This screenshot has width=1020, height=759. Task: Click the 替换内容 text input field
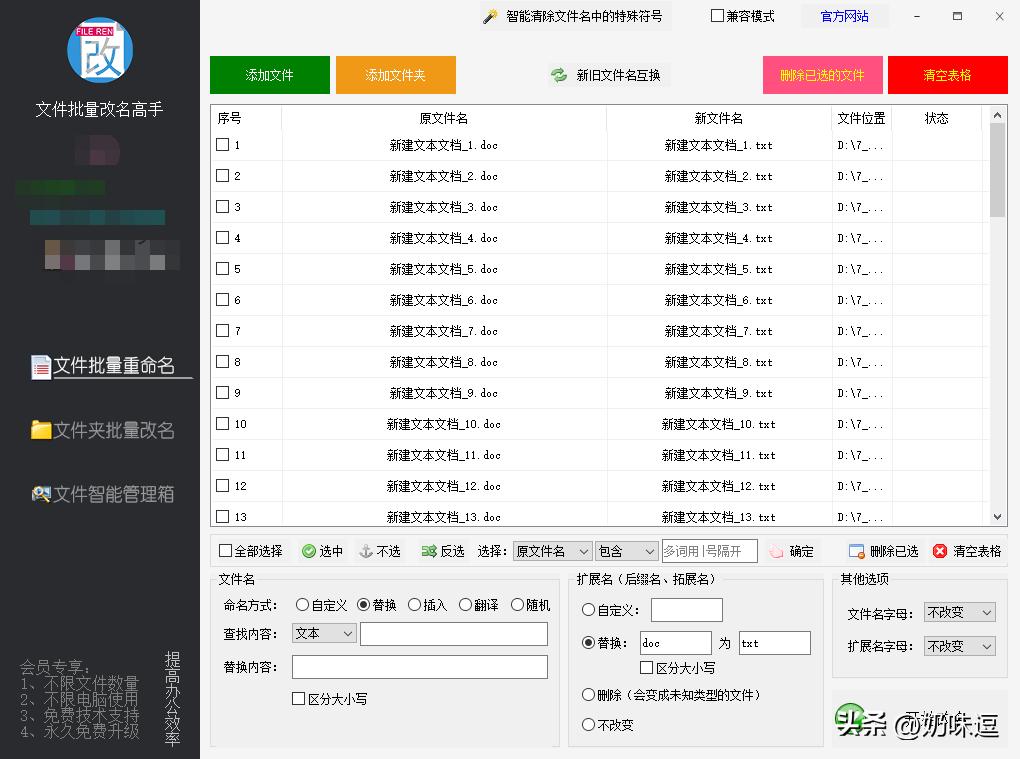coord(420,667)
